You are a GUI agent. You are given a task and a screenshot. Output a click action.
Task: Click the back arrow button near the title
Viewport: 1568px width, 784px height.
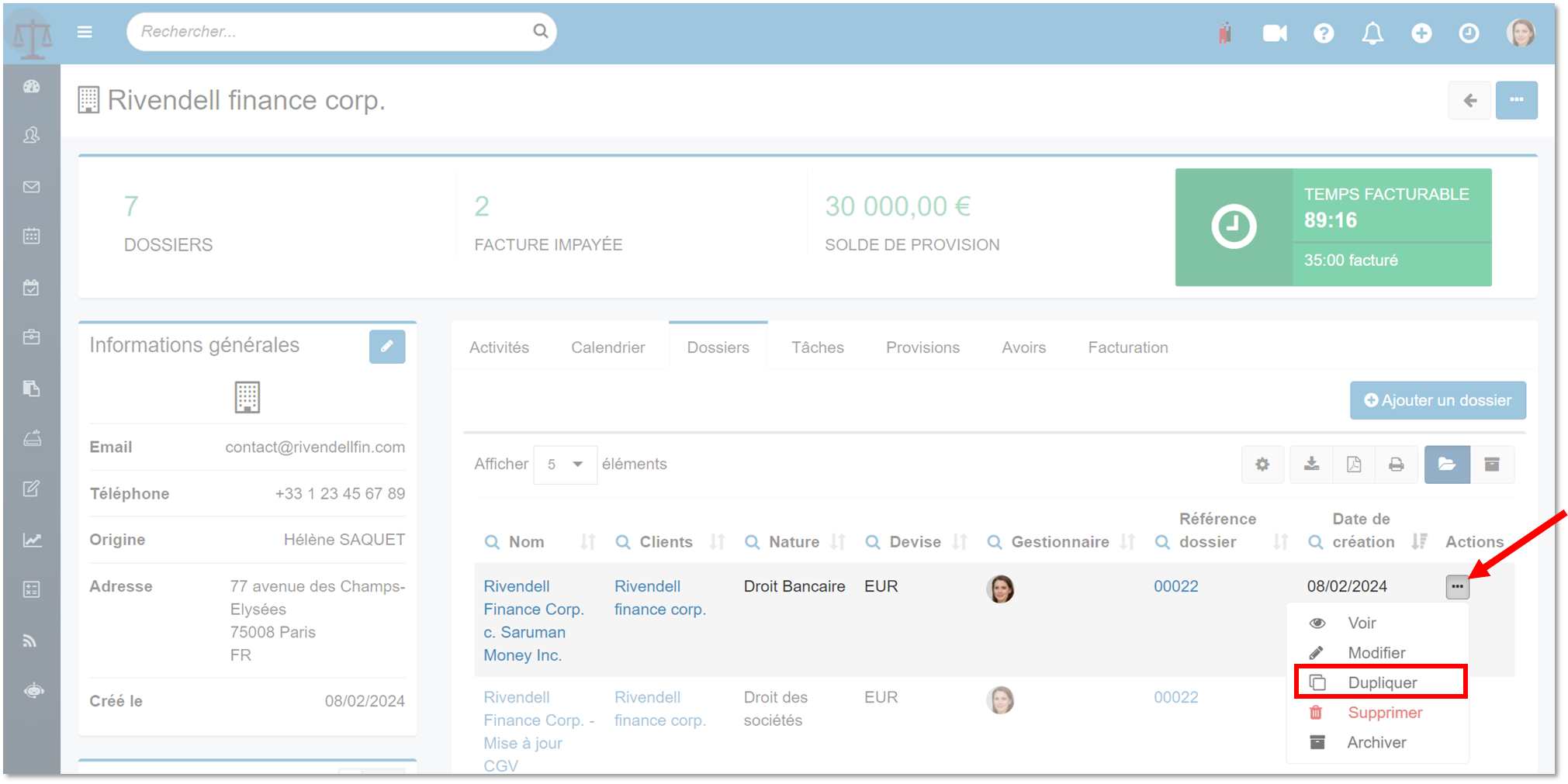pyautogui.click(x=1469, y=100)
